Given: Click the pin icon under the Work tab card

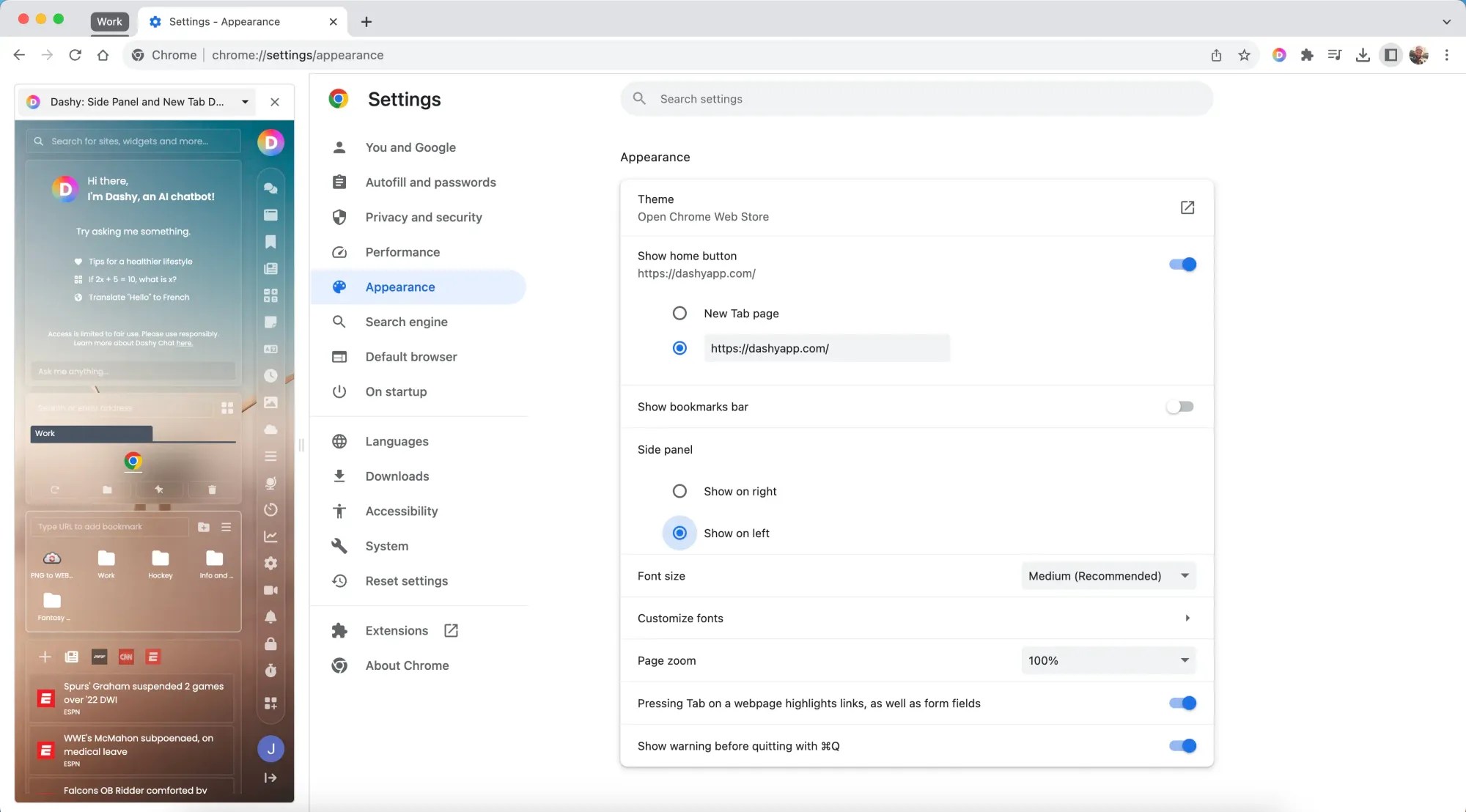Looking at the screenshot, I should (159, 490).
